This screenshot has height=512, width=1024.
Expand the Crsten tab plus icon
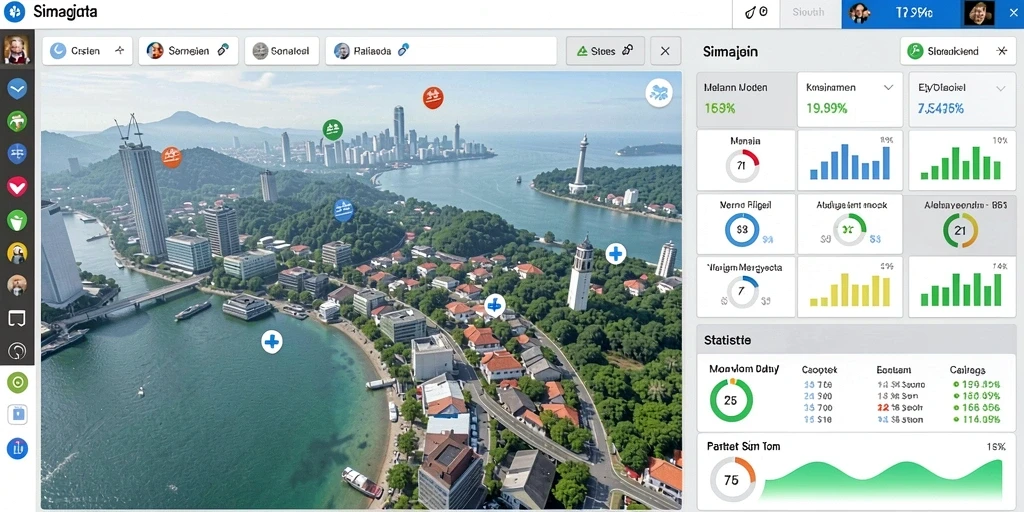120,50
